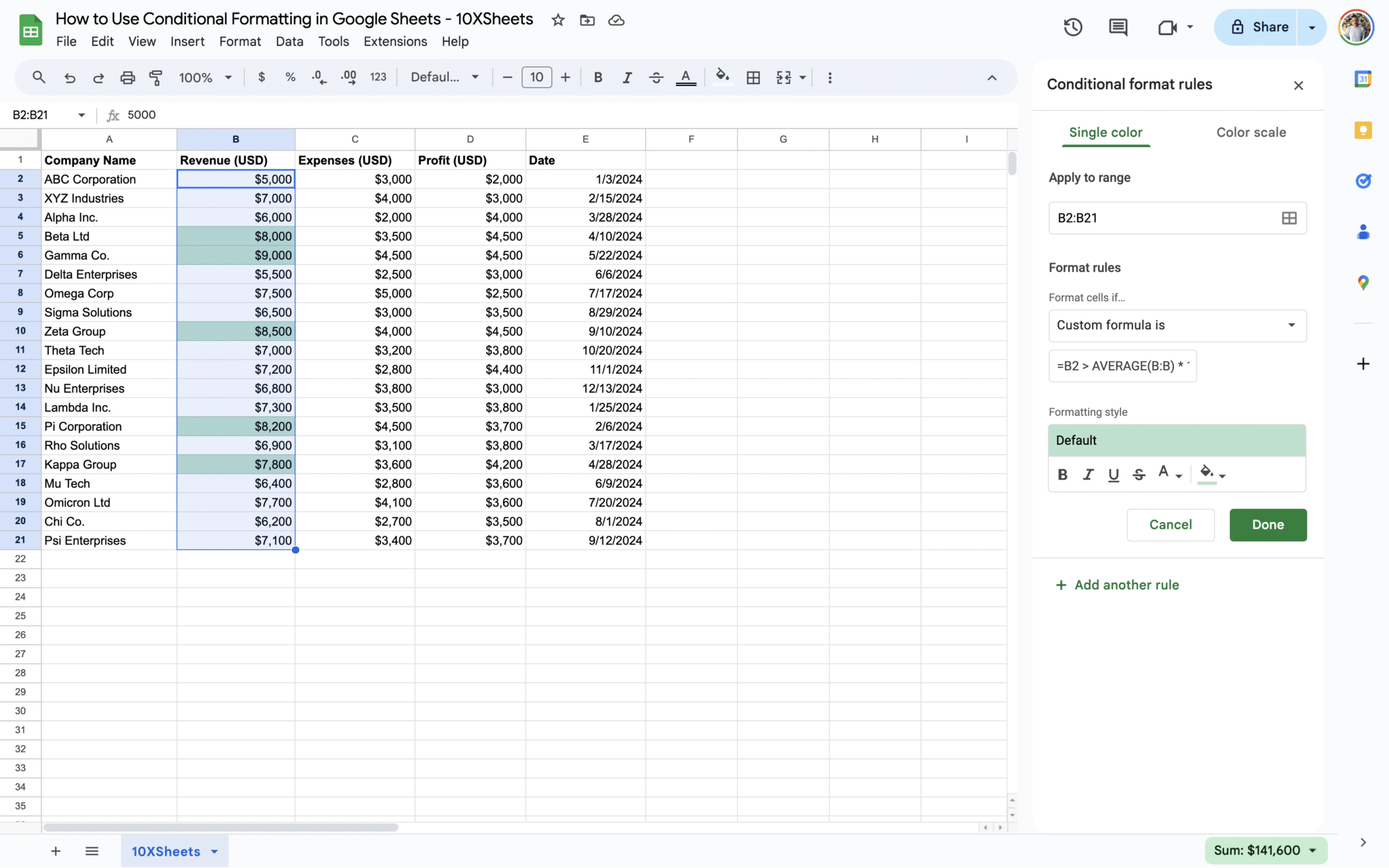The image size is (1389, 868).
Task: Close the Conditional format rules panel
Action: (x=1298, y=85)
